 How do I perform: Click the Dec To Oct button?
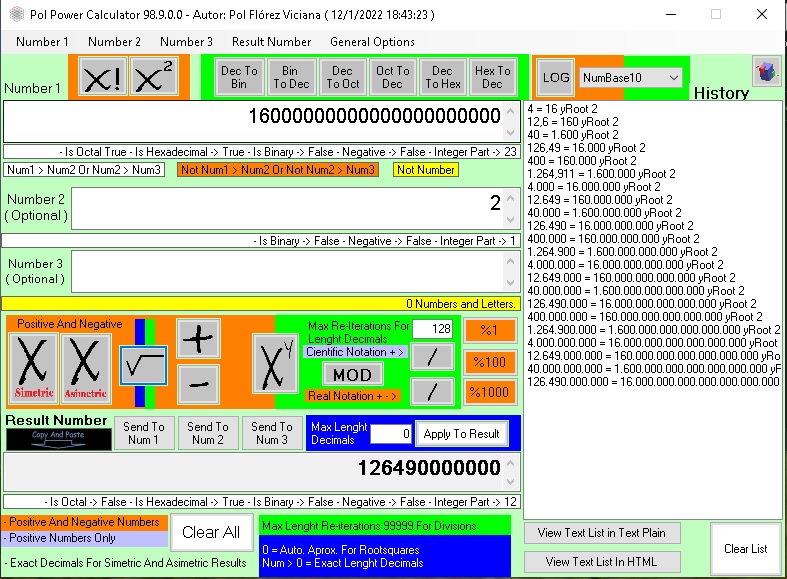[x=342, y=77]
